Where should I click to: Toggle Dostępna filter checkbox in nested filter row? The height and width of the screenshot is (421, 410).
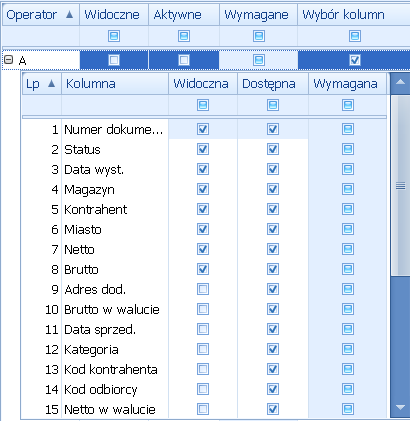[x=273, y=105]
